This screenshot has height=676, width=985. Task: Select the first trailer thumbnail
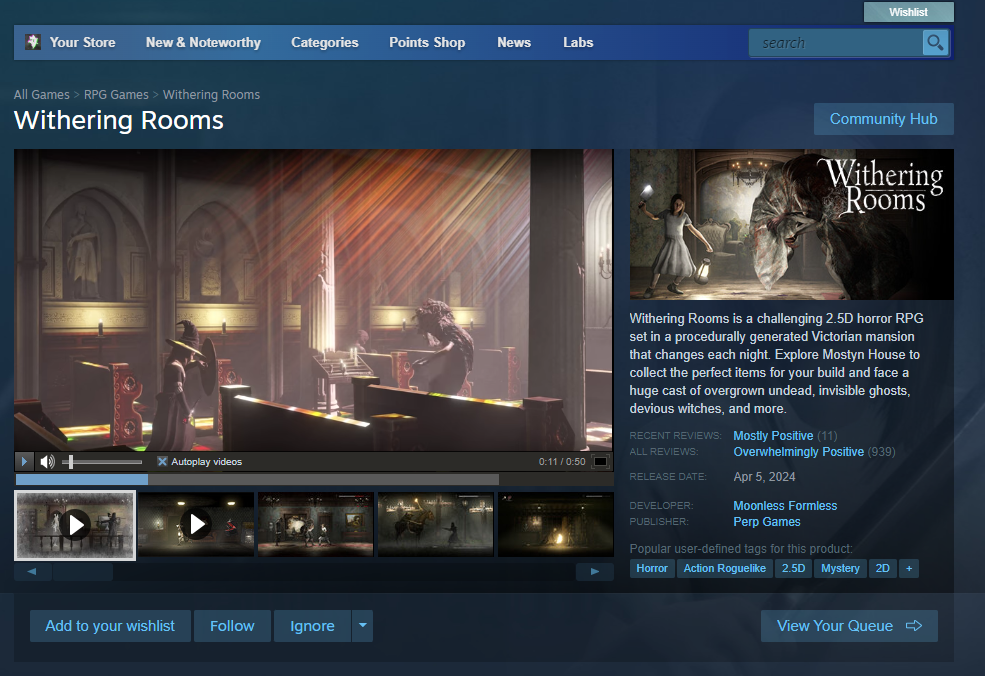coord(75,525)
